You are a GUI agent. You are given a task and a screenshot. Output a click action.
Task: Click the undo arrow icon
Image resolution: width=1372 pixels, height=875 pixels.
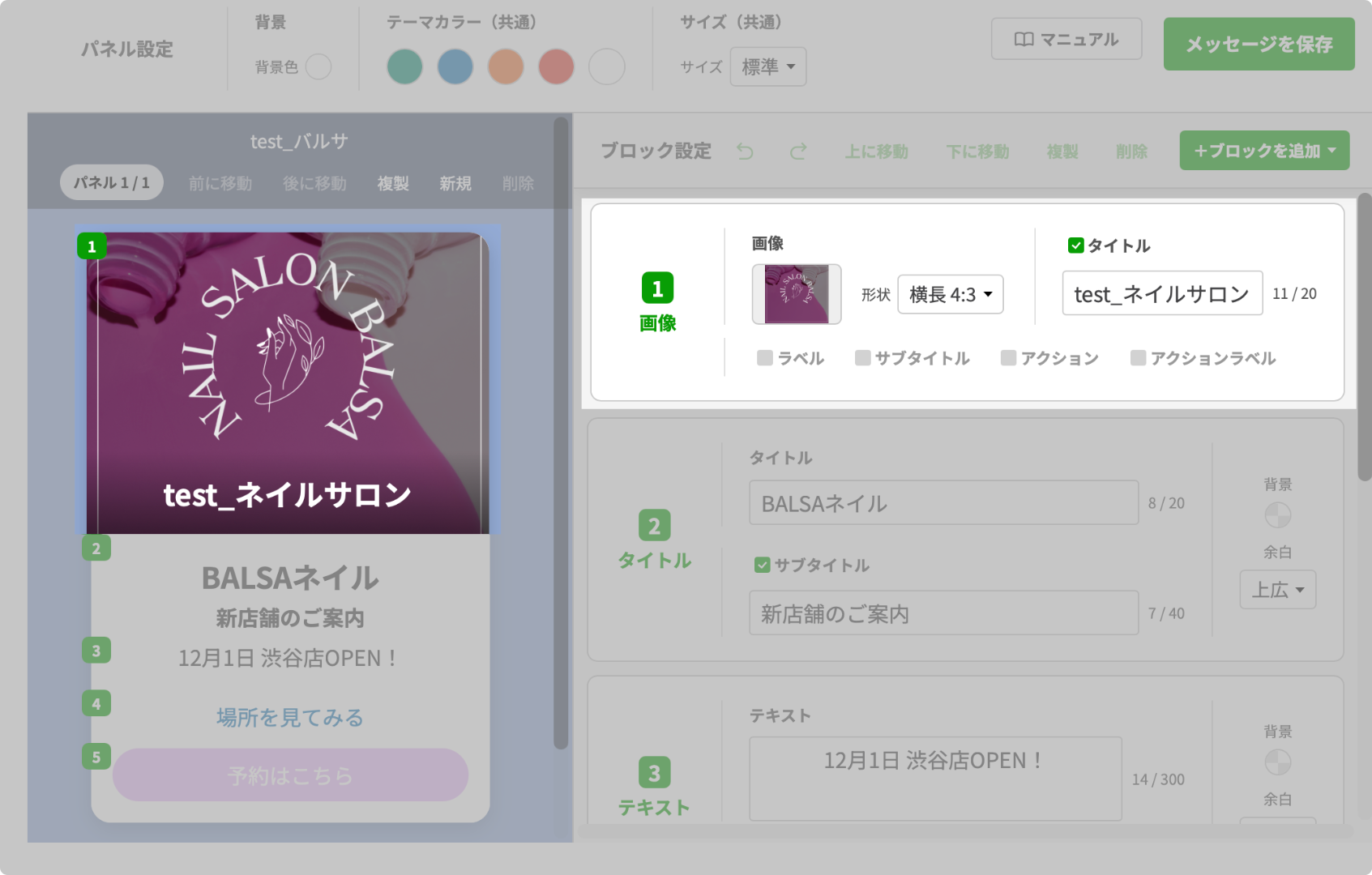[745, 152]
